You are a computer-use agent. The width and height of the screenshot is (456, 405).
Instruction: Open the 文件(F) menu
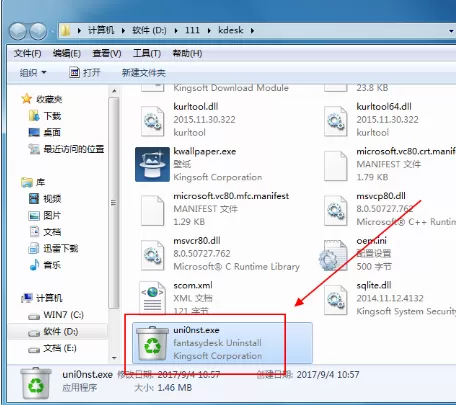[x=27, y=53]
